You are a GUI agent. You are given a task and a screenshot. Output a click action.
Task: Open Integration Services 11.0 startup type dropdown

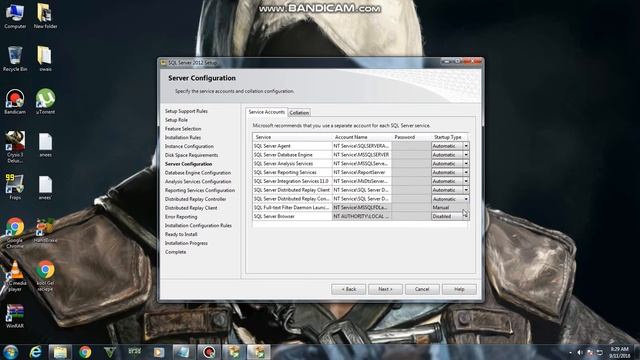[466, 181]
